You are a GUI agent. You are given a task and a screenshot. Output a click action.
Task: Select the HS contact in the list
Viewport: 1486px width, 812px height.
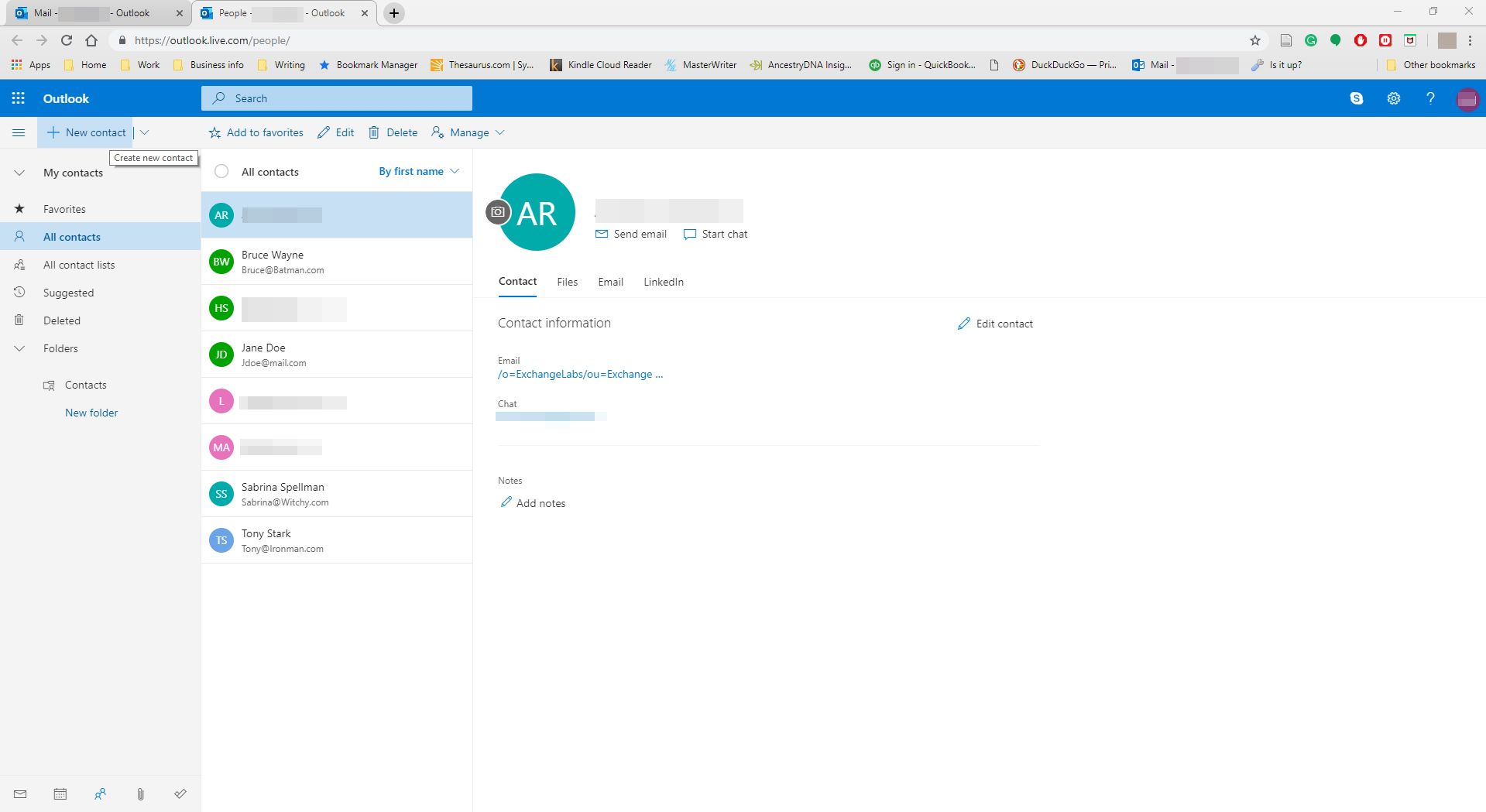pyautogui.click(x=337, y=308)
